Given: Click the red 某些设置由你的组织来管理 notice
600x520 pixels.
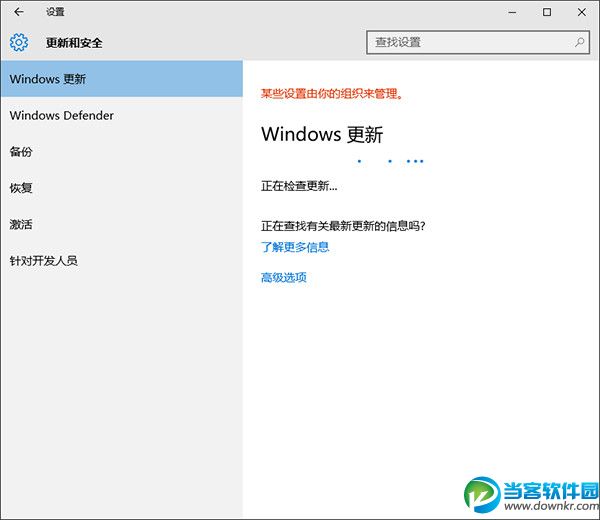Looking at the screenshot, I should click(332, 93).
